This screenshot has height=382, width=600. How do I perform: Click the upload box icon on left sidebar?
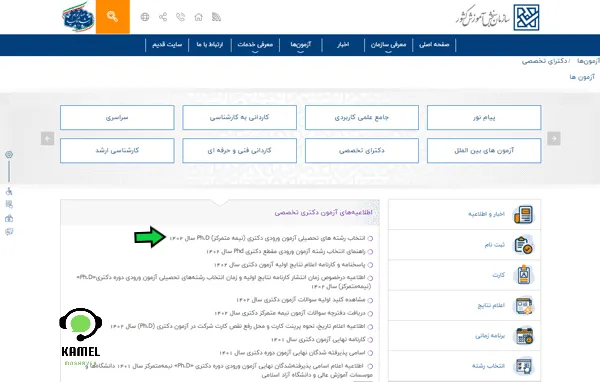(9, 218)
